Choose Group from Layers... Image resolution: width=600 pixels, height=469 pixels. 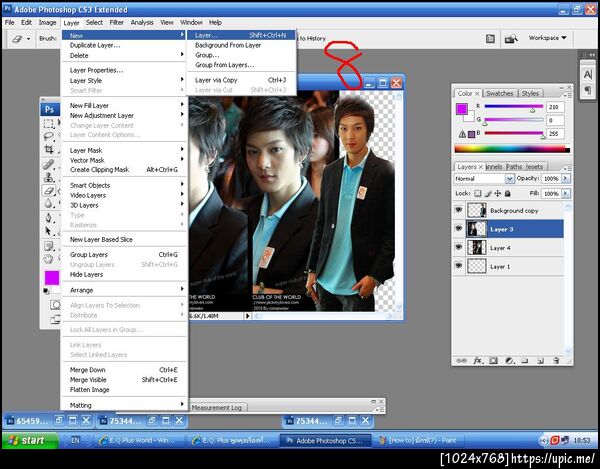click(x=241, y=65)
